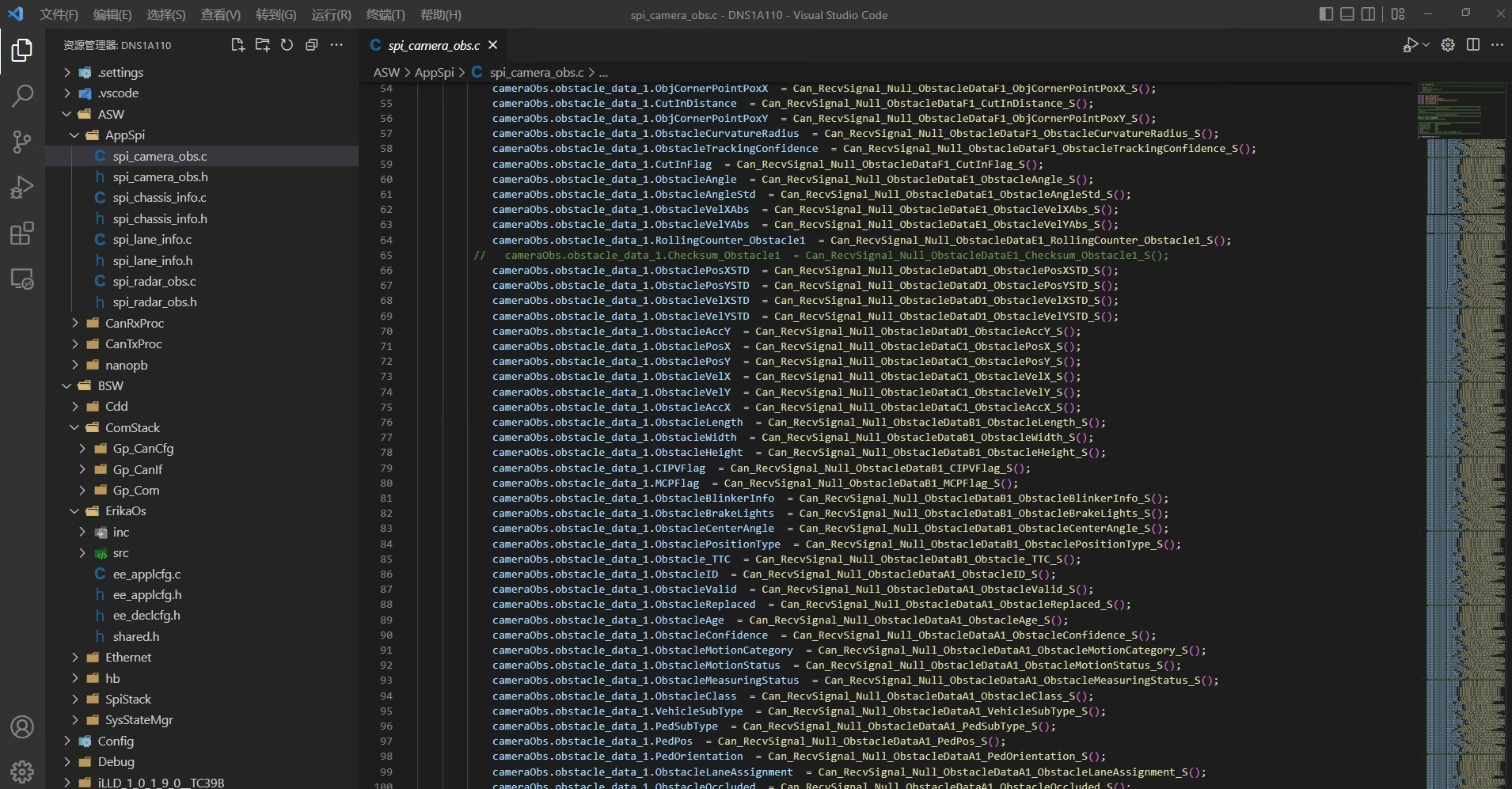Close the spi_camera_obs.c tab
The height and width of the screenshot is (789, 1512).
(x=492, y=45)
